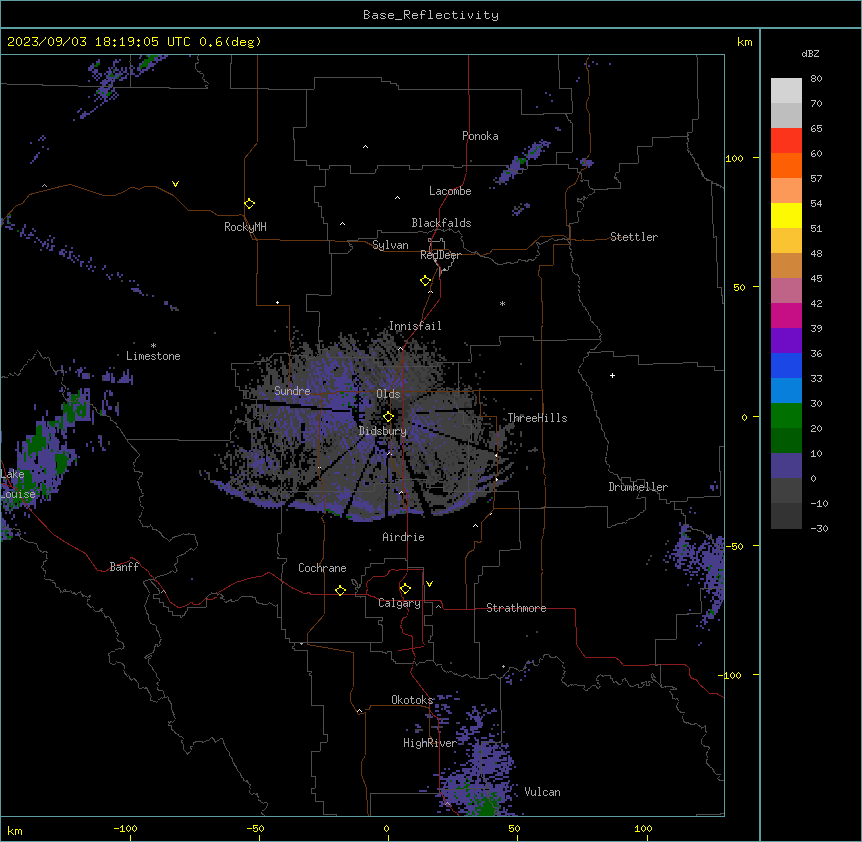Click the Strathmore town label
Image resolution: width=862 pixels, height=842 pixels.
click(x=516, y=608)
